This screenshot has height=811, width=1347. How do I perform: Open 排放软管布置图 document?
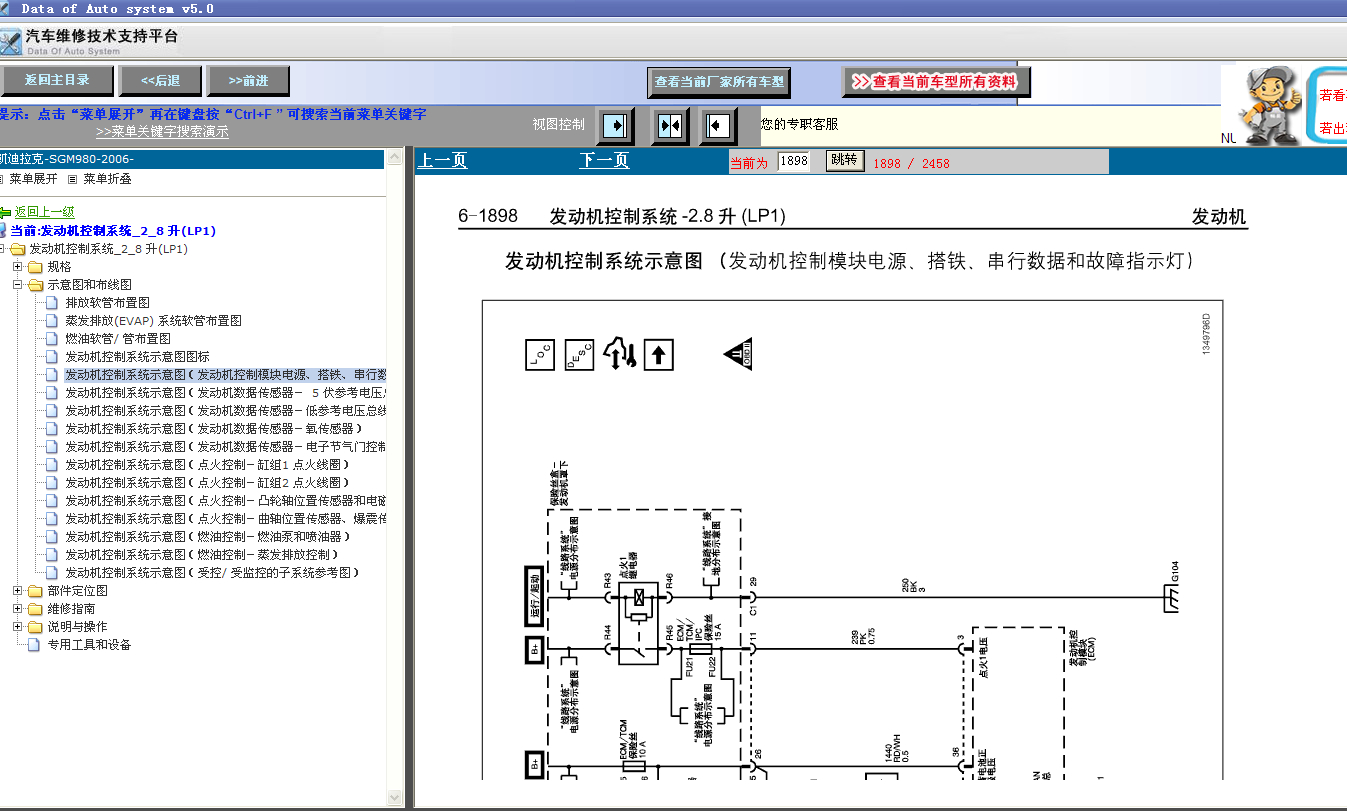click(x=108, y=303)
